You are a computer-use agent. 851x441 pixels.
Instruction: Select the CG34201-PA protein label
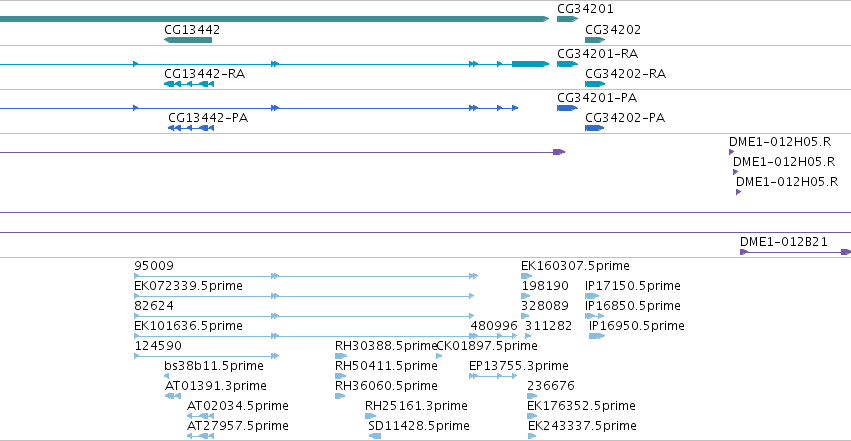point(597,98)
